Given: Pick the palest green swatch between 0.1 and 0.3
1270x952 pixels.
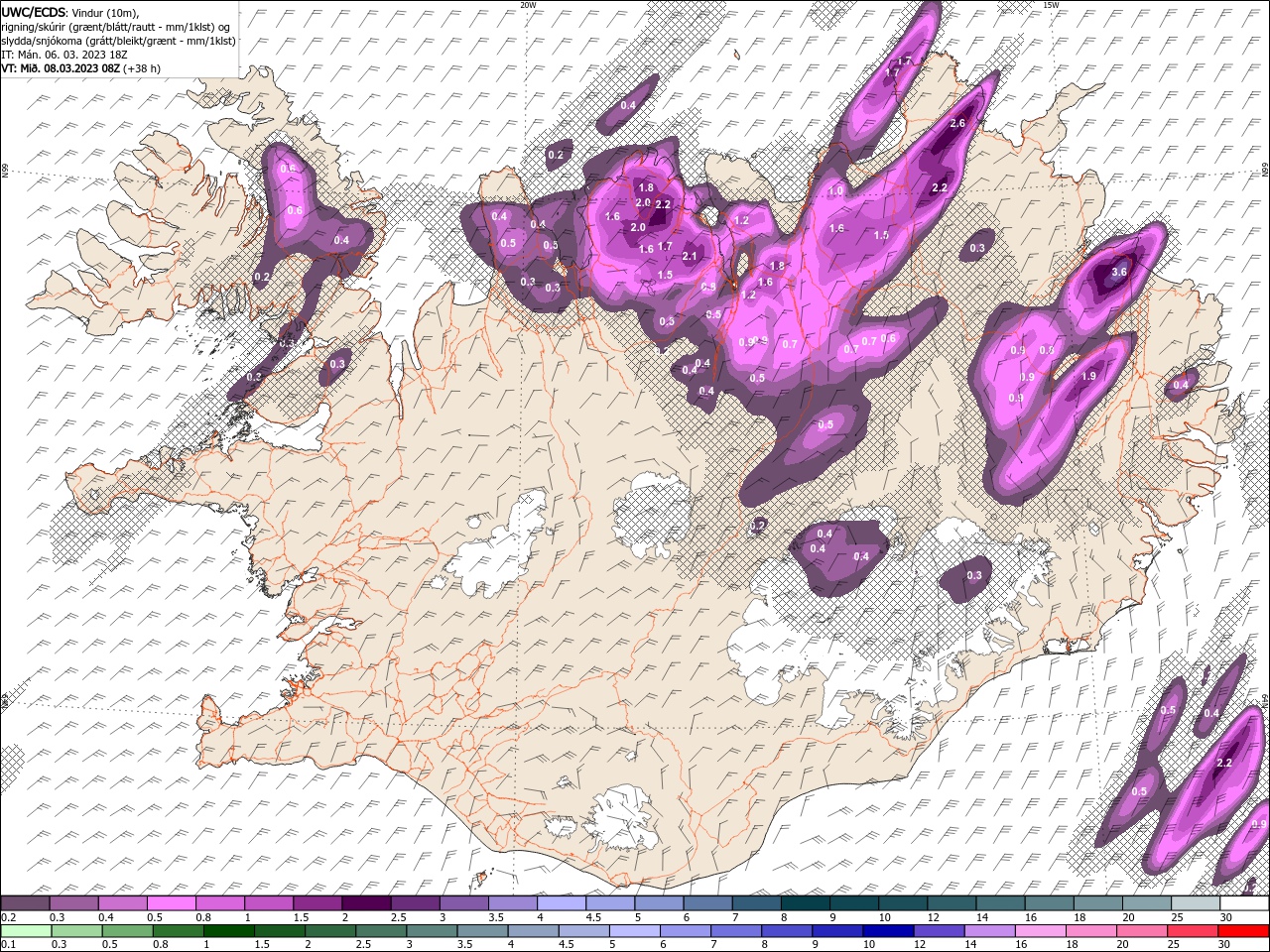Looking at the screenshot, I should click(25, 930).
